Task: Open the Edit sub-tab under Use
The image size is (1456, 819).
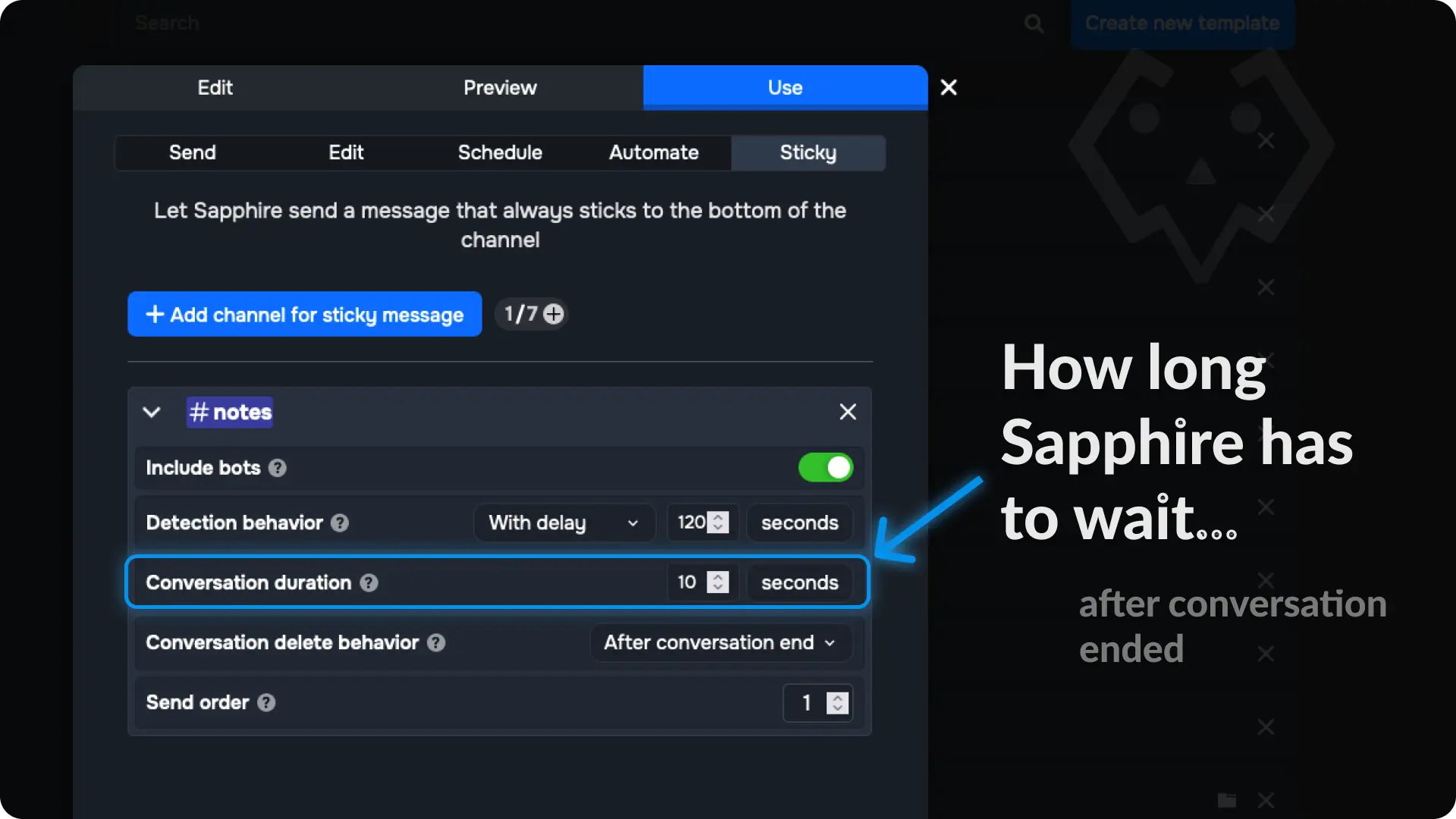Action: coord(347,152)
